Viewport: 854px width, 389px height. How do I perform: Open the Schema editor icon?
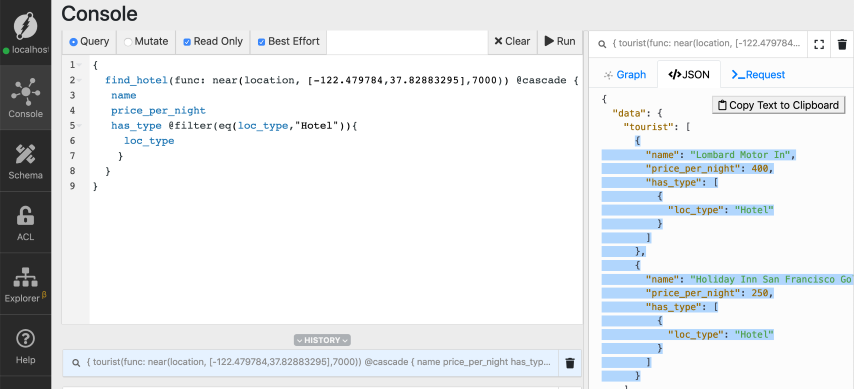tap(26, 160)
